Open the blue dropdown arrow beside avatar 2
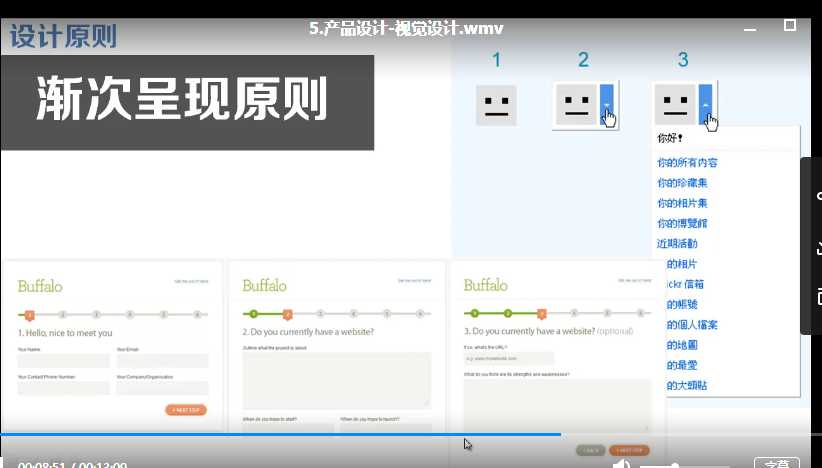This screenshot has width=822, height=468. 607,105
